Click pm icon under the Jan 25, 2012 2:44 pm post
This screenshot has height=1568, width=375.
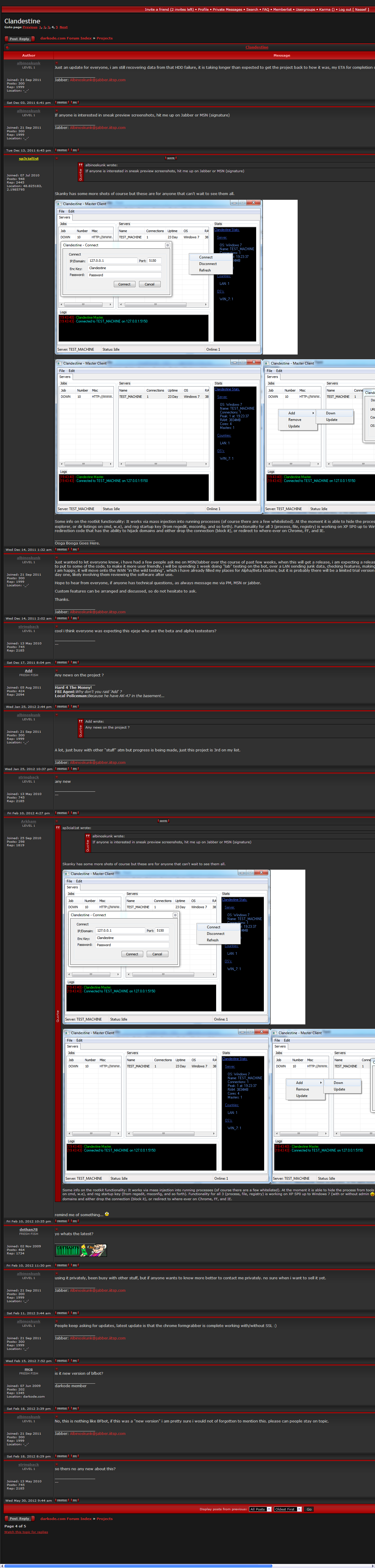74,707
